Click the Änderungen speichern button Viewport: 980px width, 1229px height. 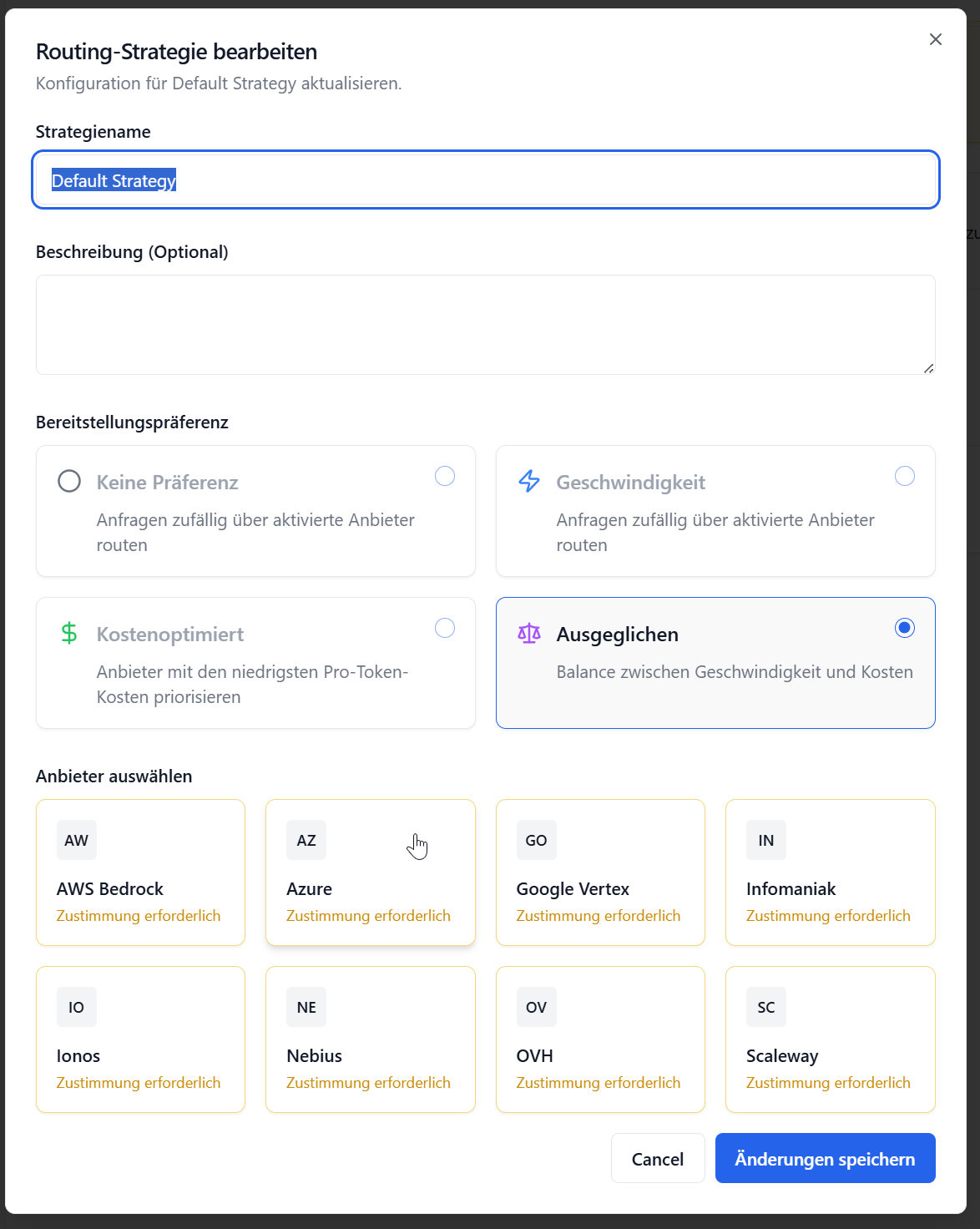pyautogui.click(x=825, y=1159)
